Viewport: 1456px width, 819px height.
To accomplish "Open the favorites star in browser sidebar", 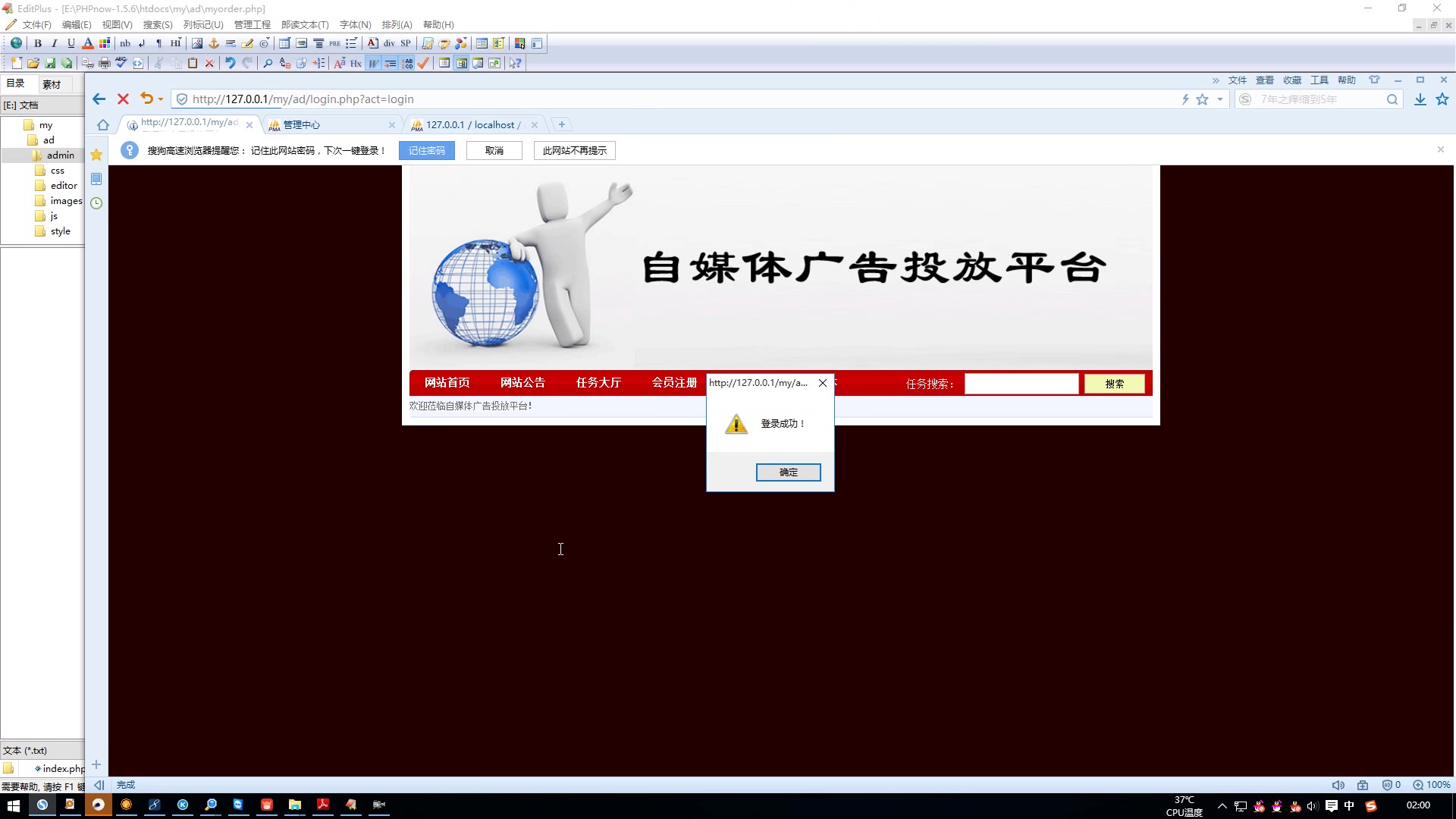I will [96, 155].
